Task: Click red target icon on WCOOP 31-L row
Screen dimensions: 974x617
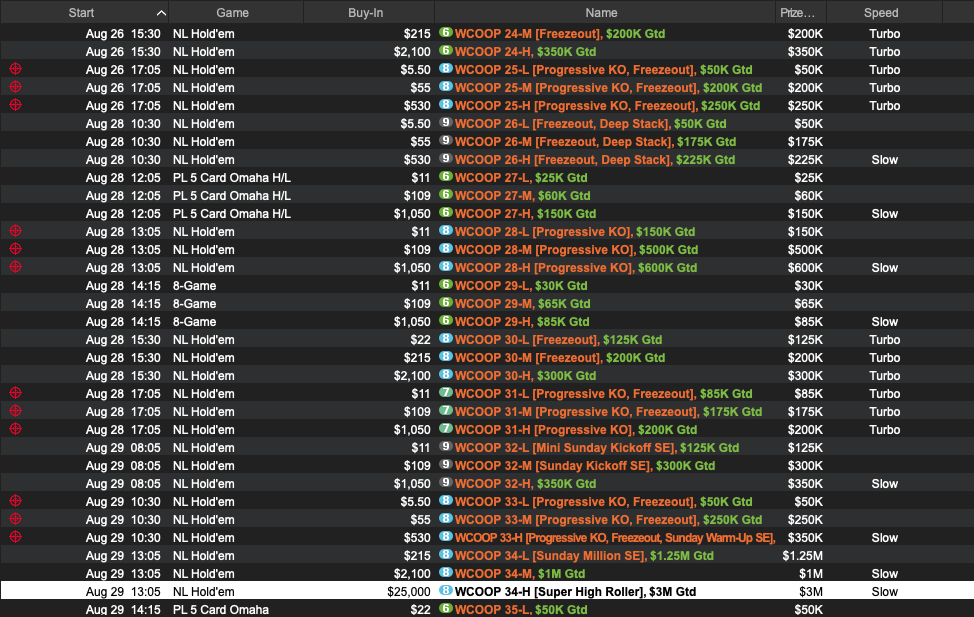Action: tap(16, 393)
